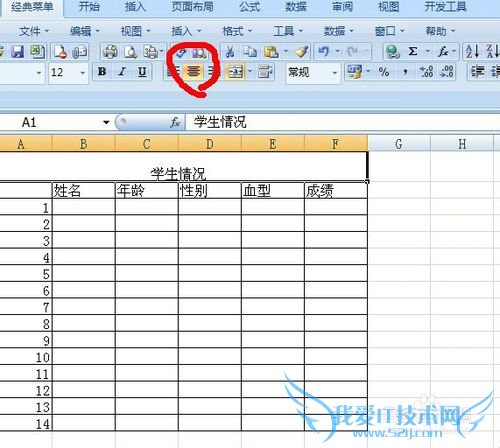Image resolution: width=500 pixels, height=448 pixels.
Task: Open the 常规 number format dropdown
Action: coord(334,72)
